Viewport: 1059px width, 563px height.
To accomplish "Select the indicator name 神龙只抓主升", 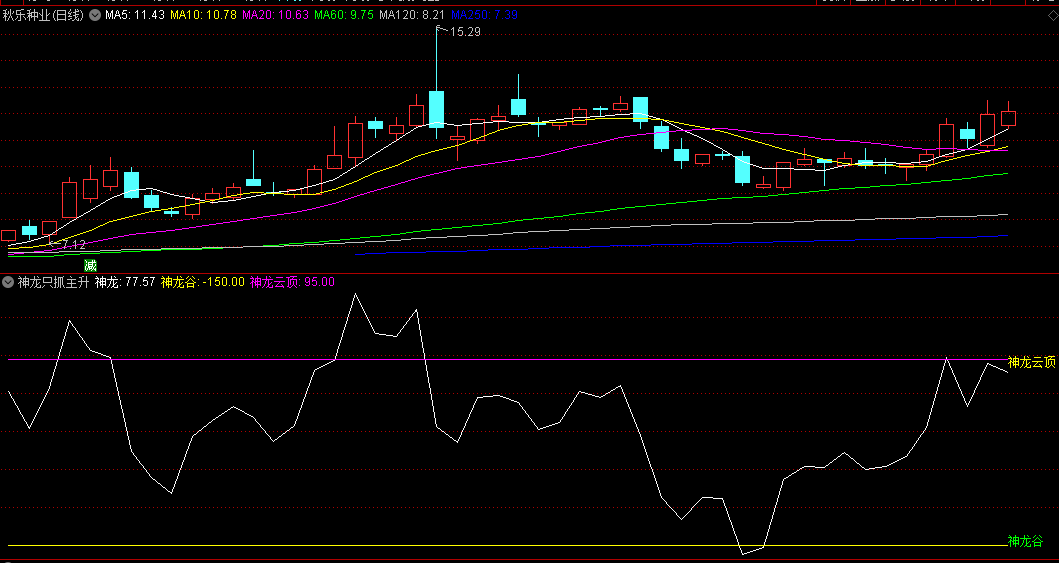I will click(x=53, y=282).
